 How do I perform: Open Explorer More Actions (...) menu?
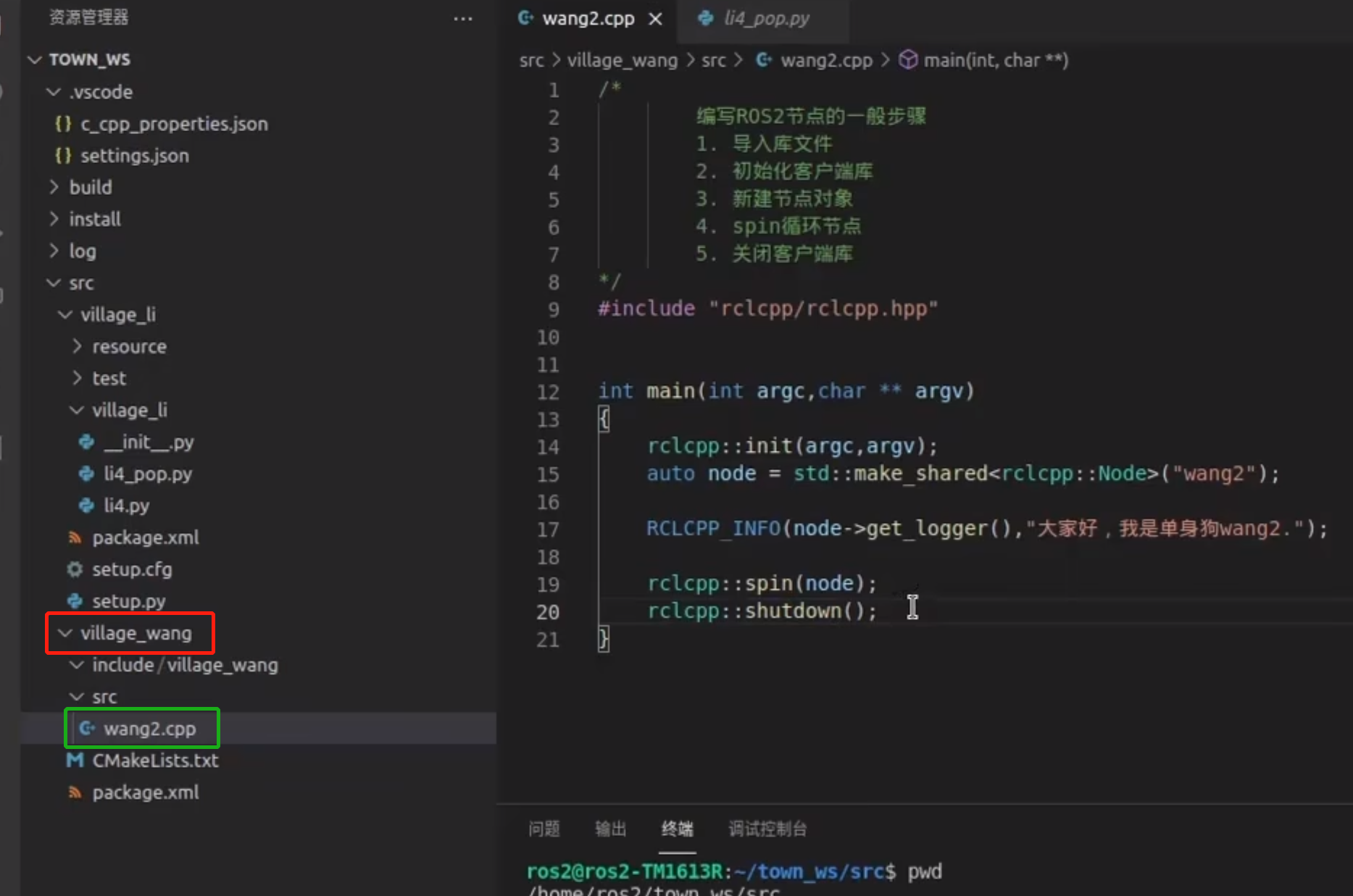462,18
